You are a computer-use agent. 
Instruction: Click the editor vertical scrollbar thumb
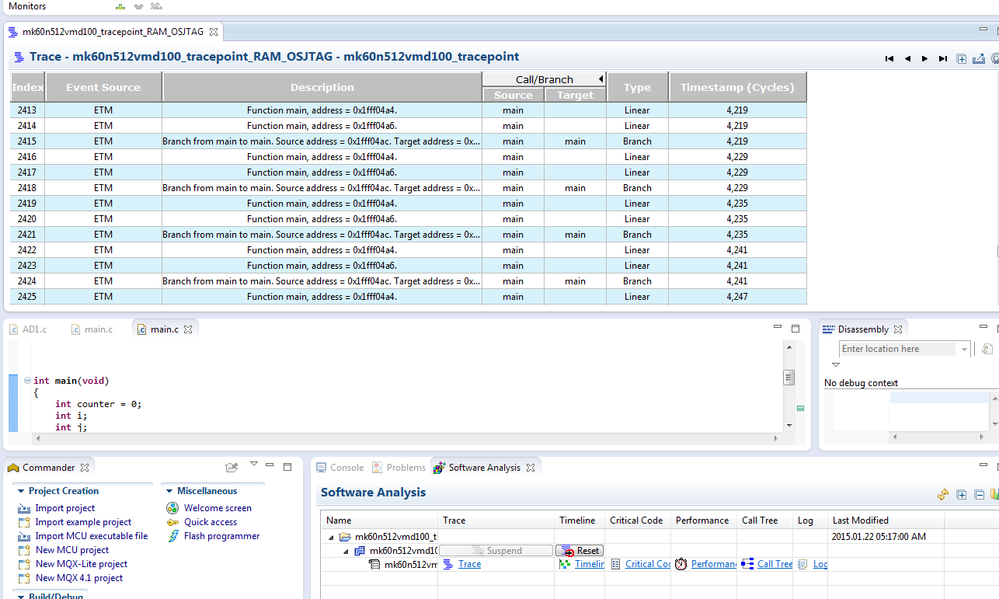coord(789,378)
